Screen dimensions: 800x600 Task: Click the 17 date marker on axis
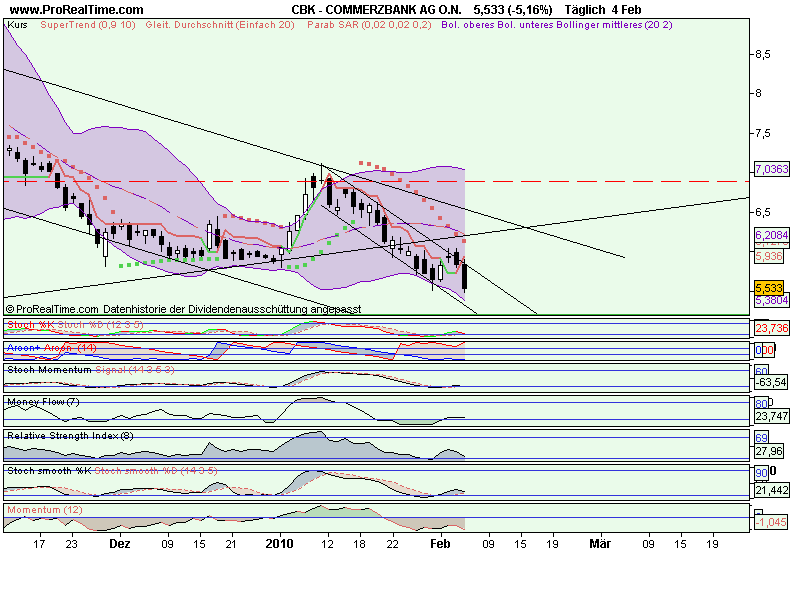[x=39, y=544]
